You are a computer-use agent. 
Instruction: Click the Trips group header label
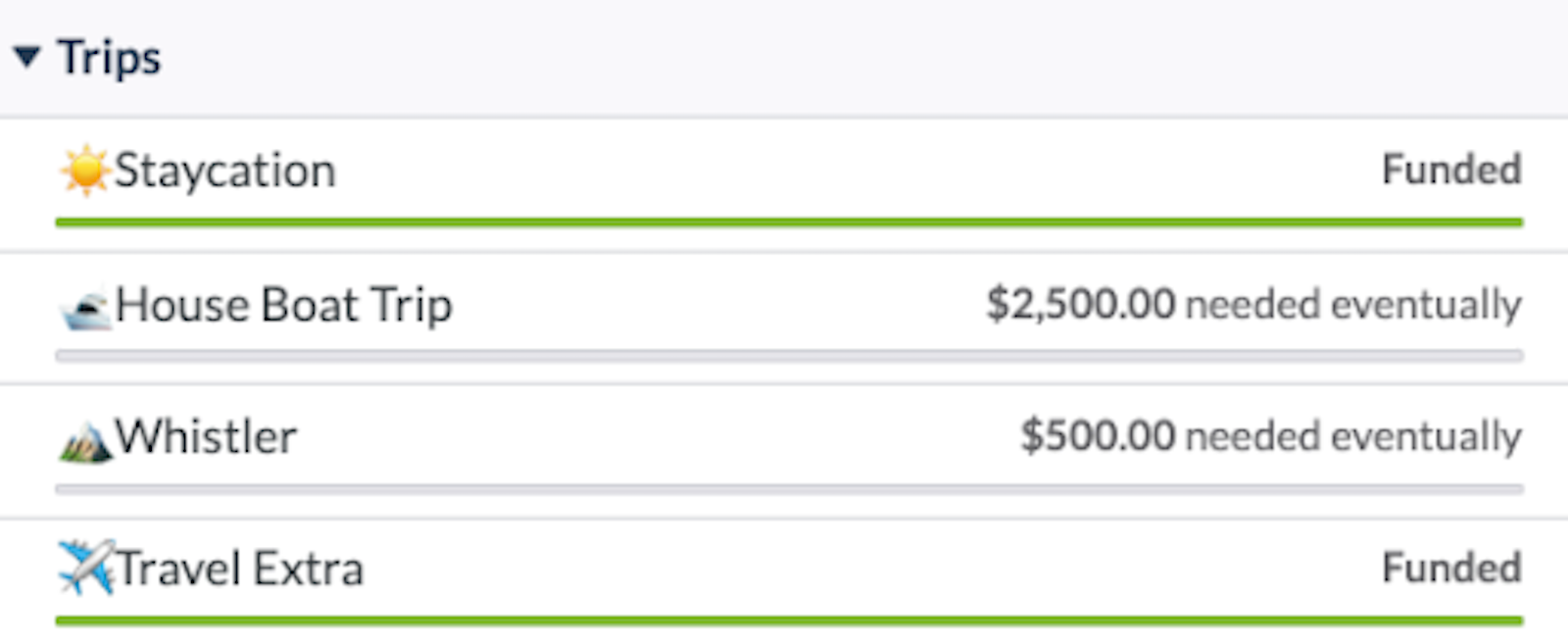click(109, 57)
